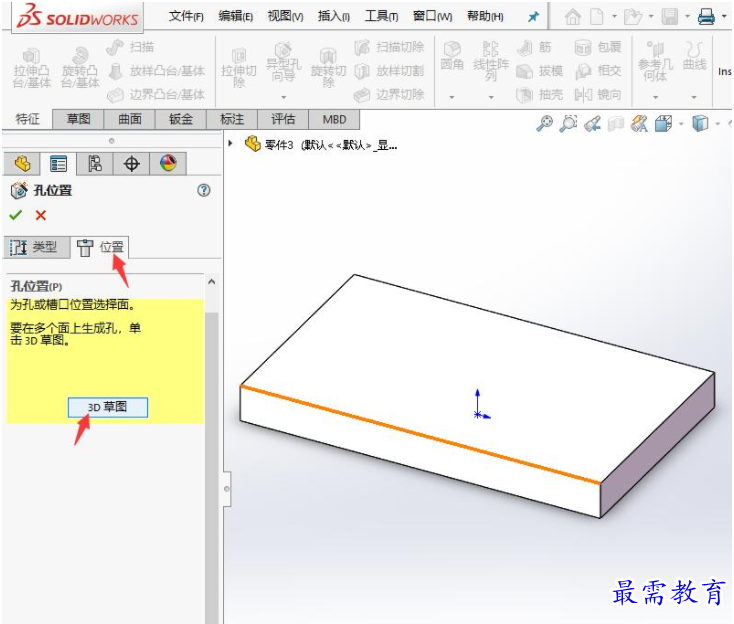The width and height of the screenshot is (734, 624).
Task: Select the orange highlighted edge of the block
Action: tap(420, 434)
